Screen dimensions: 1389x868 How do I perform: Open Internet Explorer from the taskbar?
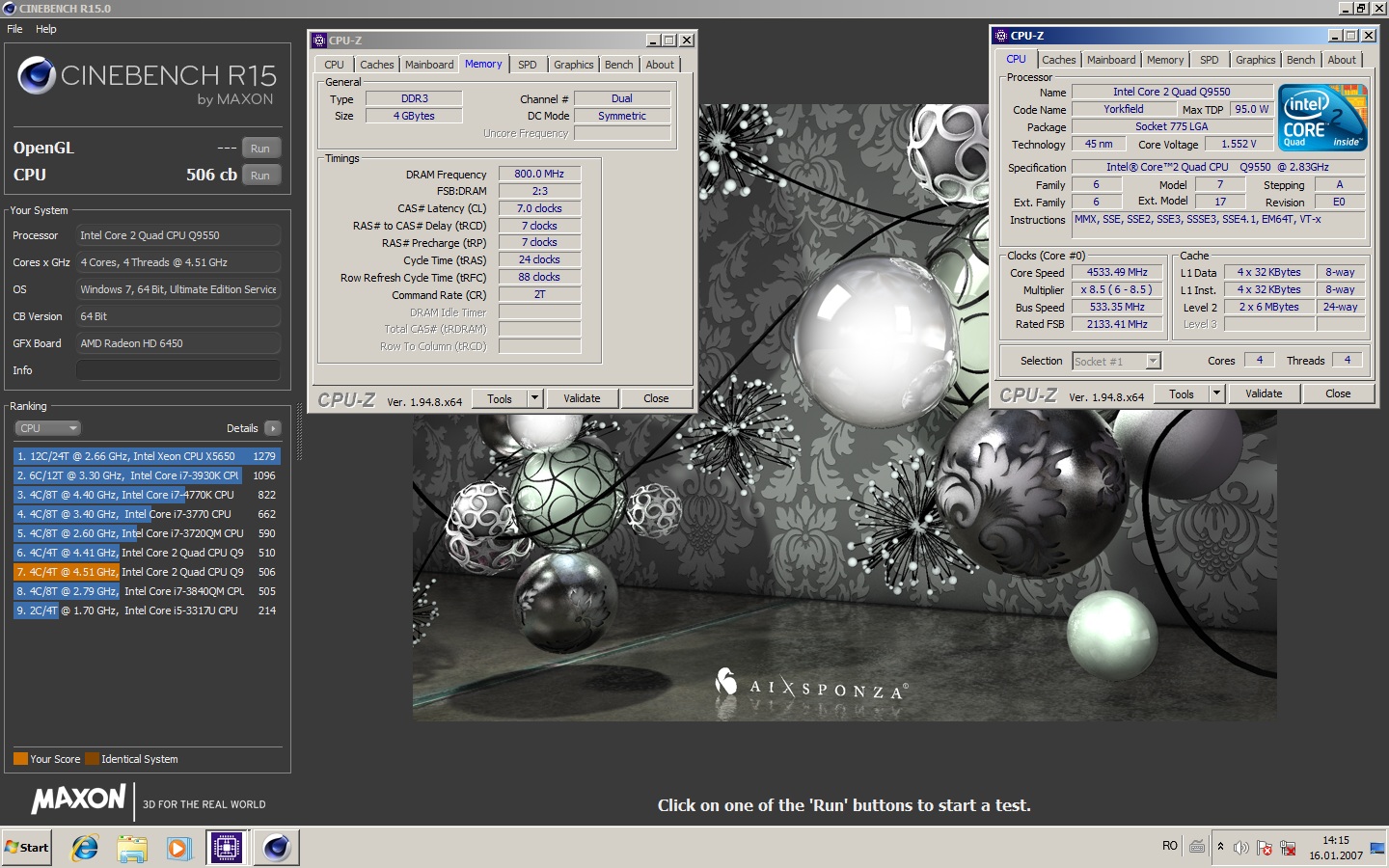click(x=85, y=848)
